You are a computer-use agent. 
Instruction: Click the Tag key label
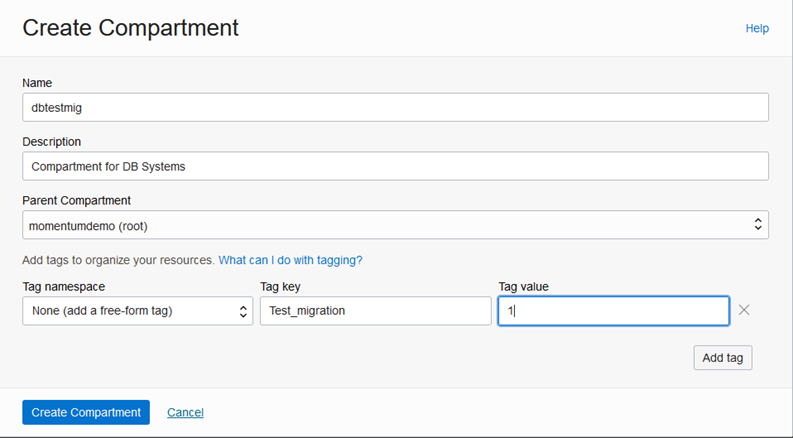pyautogui.click(x=281, y=287)
